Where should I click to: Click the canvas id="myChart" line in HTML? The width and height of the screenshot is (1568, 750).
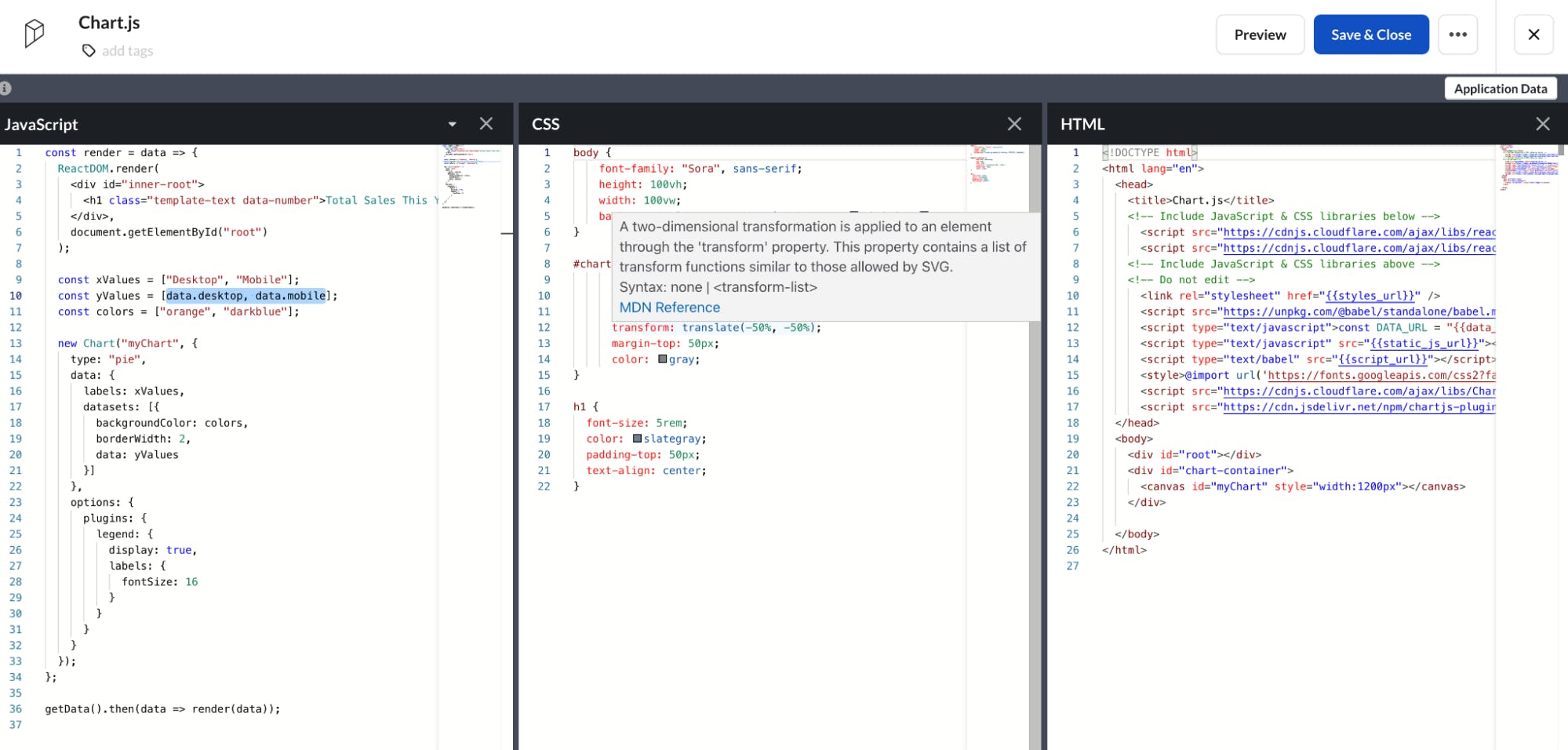[x=1303, y=486]
